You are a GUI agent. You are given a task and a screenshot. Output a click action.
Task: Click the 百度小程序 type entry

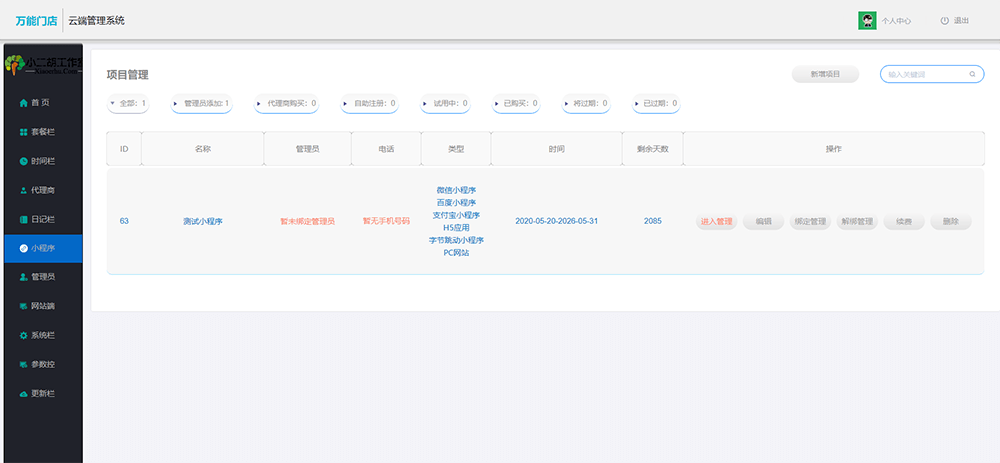(457, 203)
